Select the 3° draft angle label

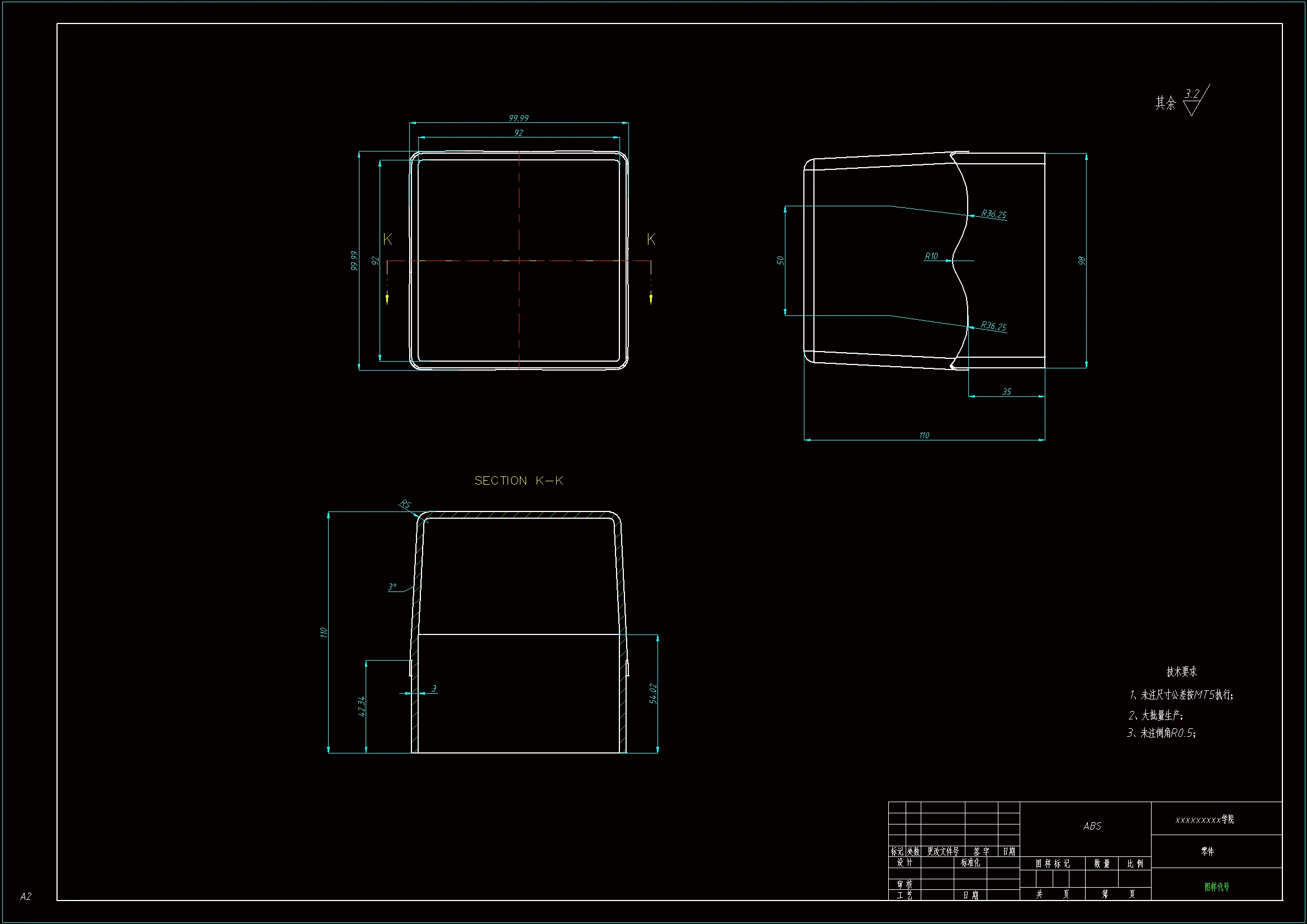click(x=392, y=586)
